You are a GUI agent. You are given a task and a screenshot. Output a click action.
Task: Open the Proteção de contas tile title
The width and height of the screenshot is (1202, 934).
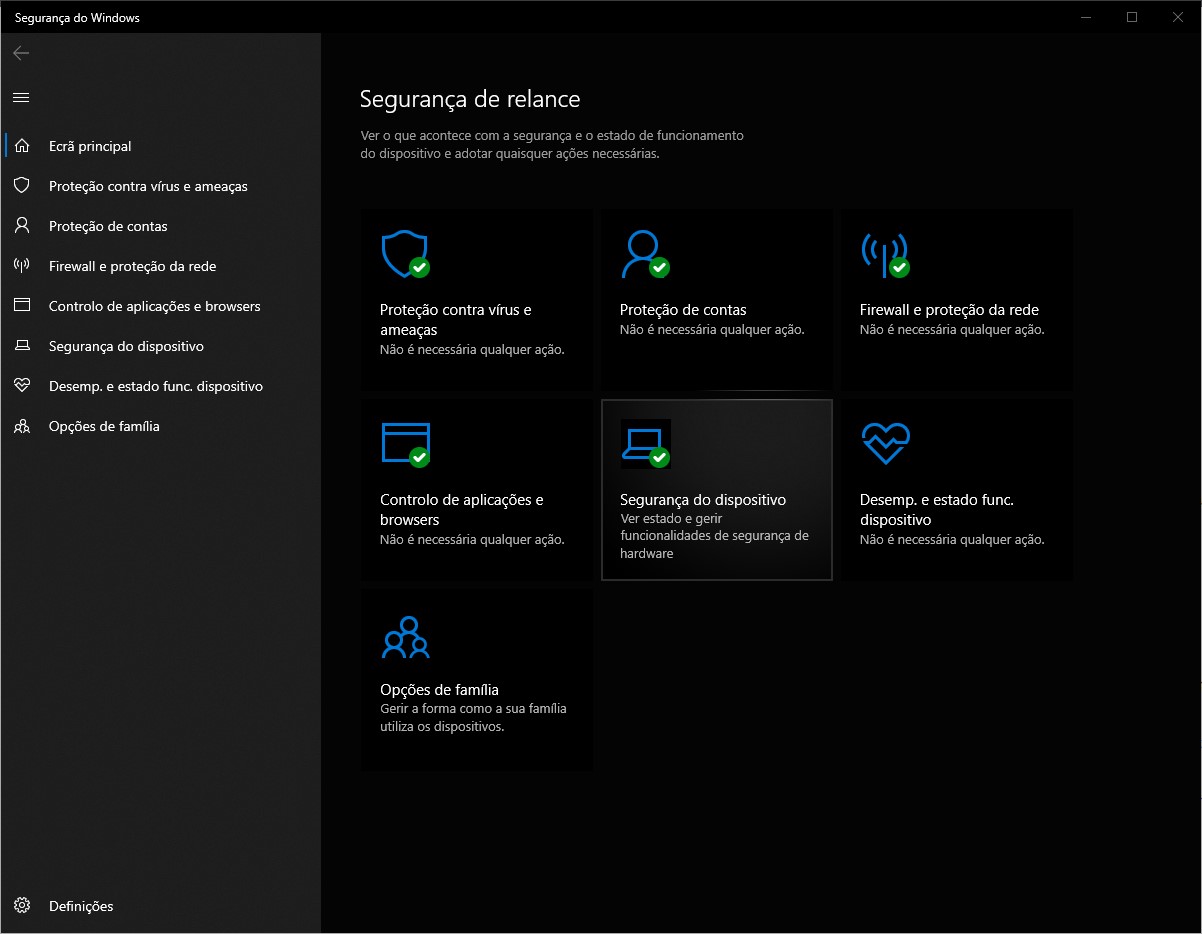pyautogui.click(x=683, y=310)
